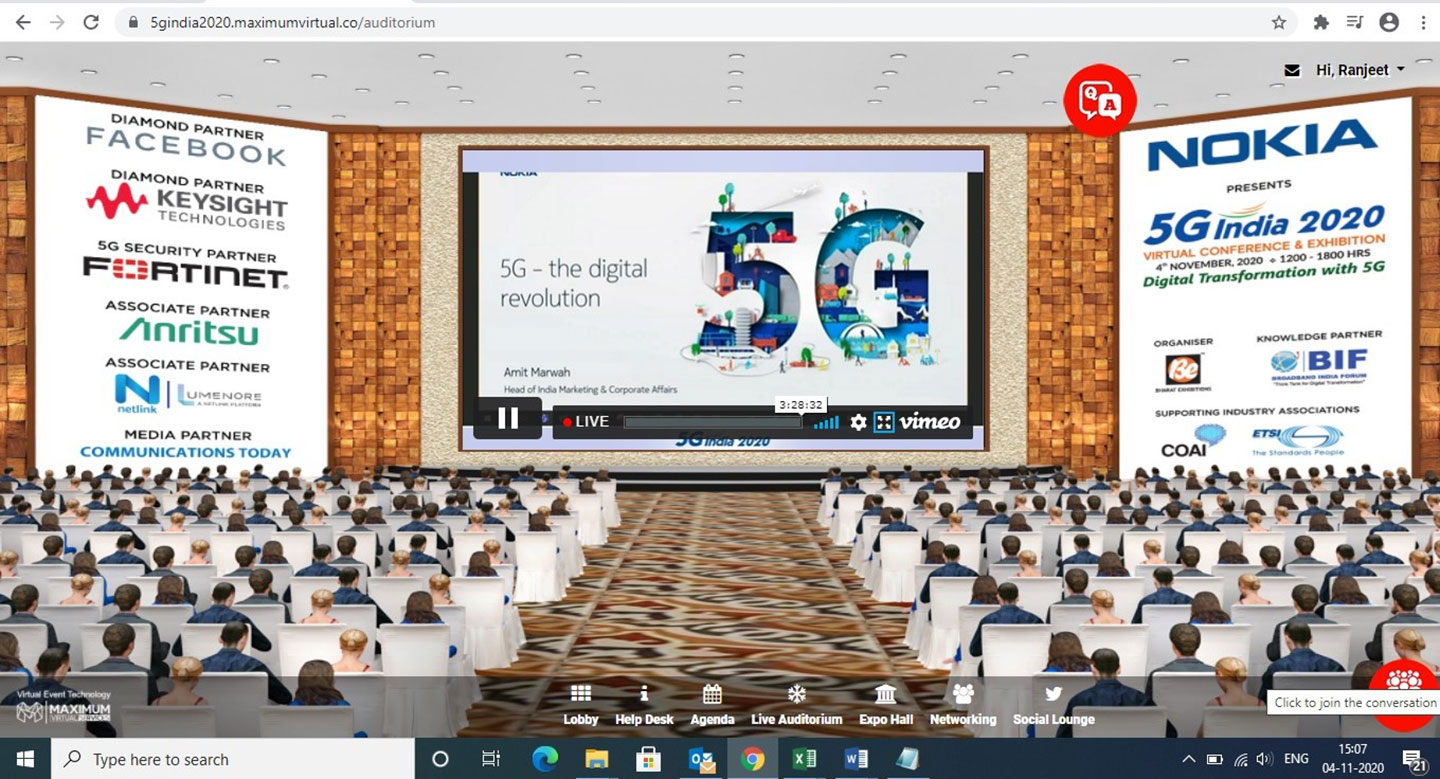
Task: Bookmark this page with the star
Action: click(1279, 22)
